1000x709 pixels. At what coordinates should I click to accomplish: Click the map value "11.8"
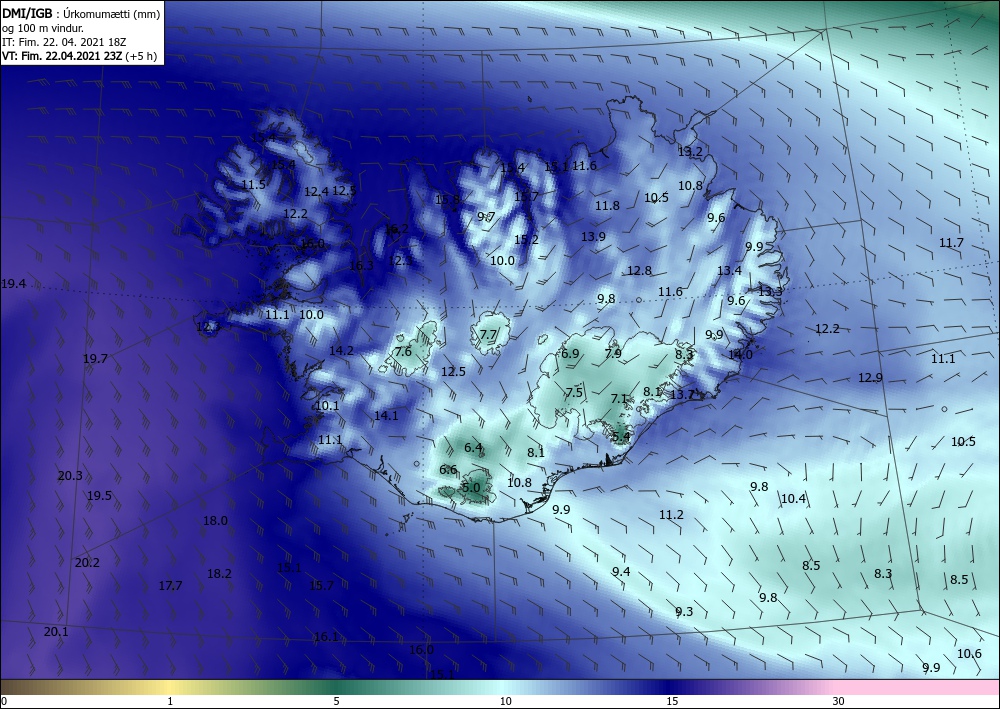(x=607, y=206)
